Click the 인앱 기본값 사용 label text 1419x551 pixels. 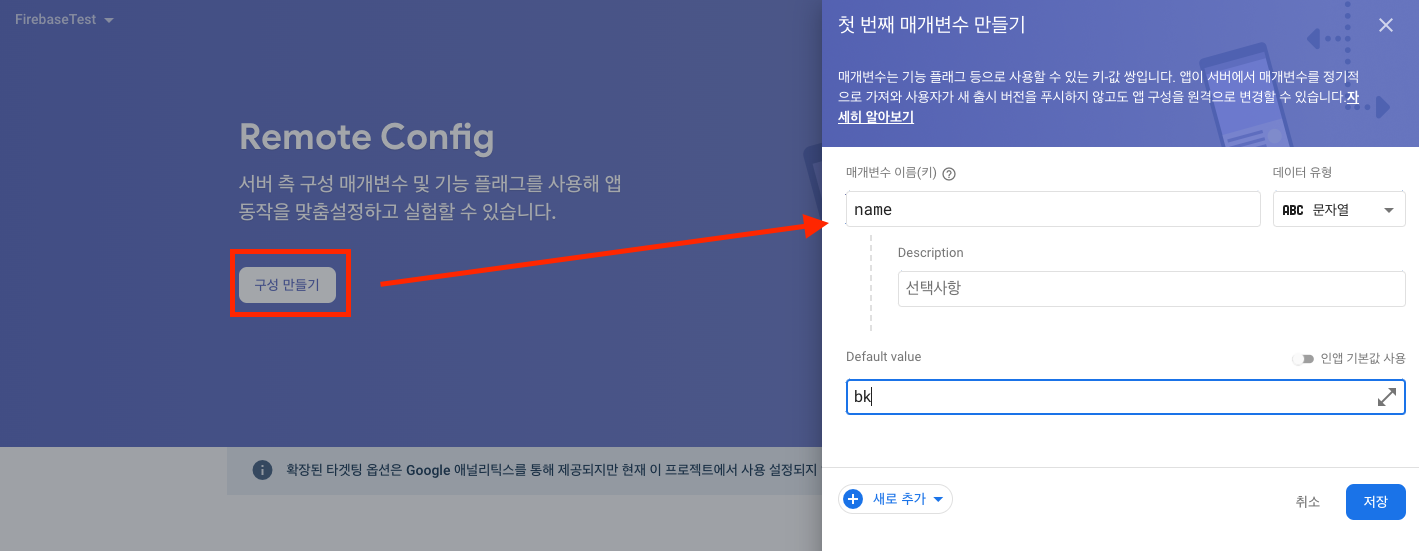click(x=1362, y=358)
